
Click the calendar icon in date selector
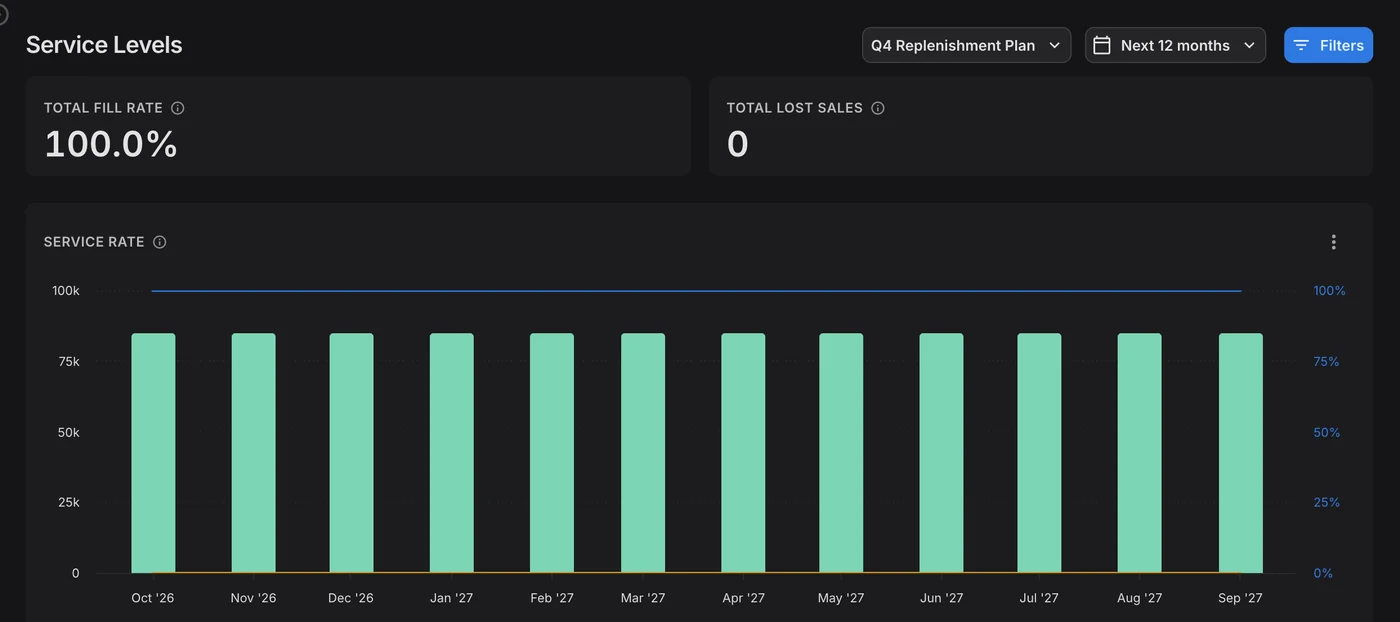pyautogui.click(x=1102, y=45)
